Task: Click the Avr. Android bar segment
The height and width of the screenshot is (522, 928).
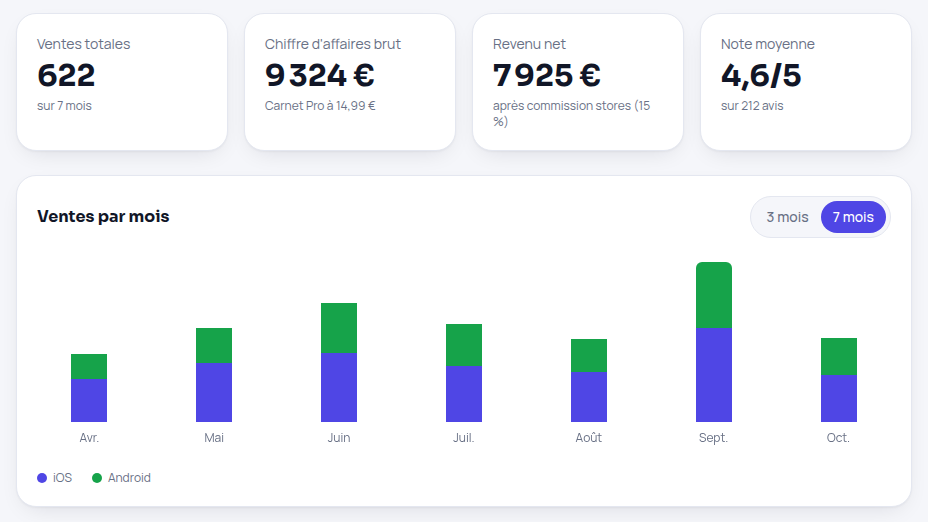Action: click(x=89, y=366)
